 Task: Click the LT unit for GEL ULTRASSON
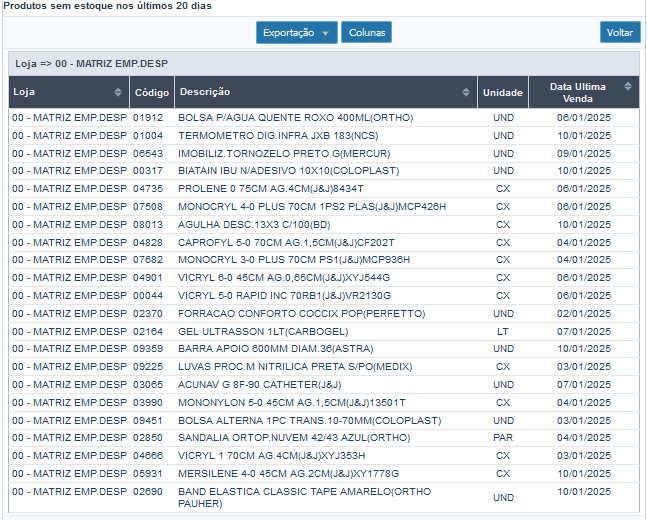[503, 332]
